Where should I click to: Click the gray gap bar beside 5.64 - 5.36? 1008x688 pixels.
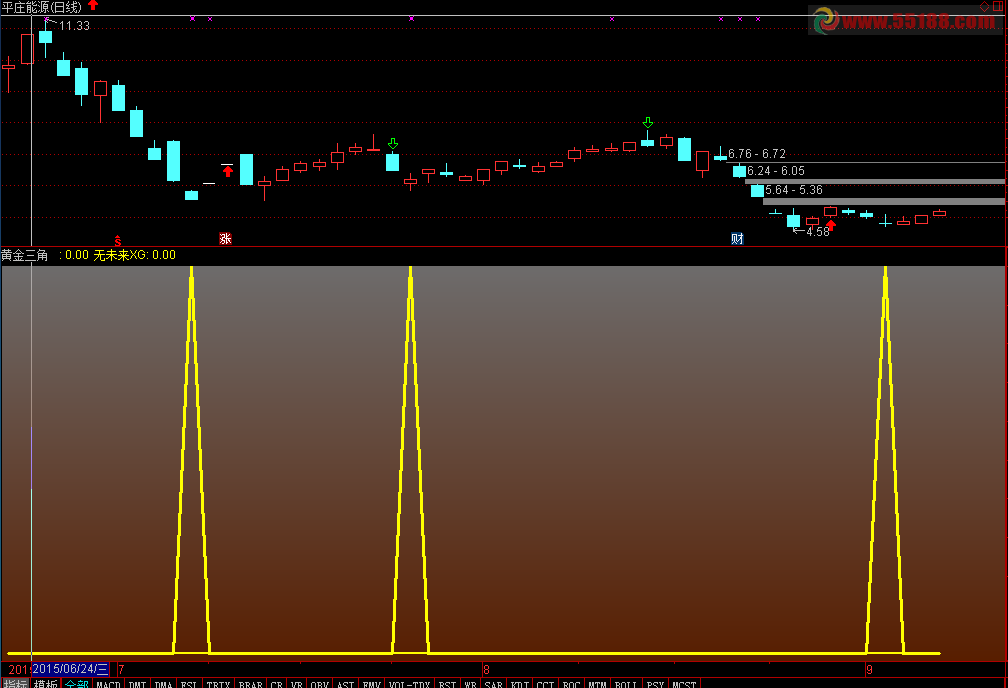(x=884, y=201)
